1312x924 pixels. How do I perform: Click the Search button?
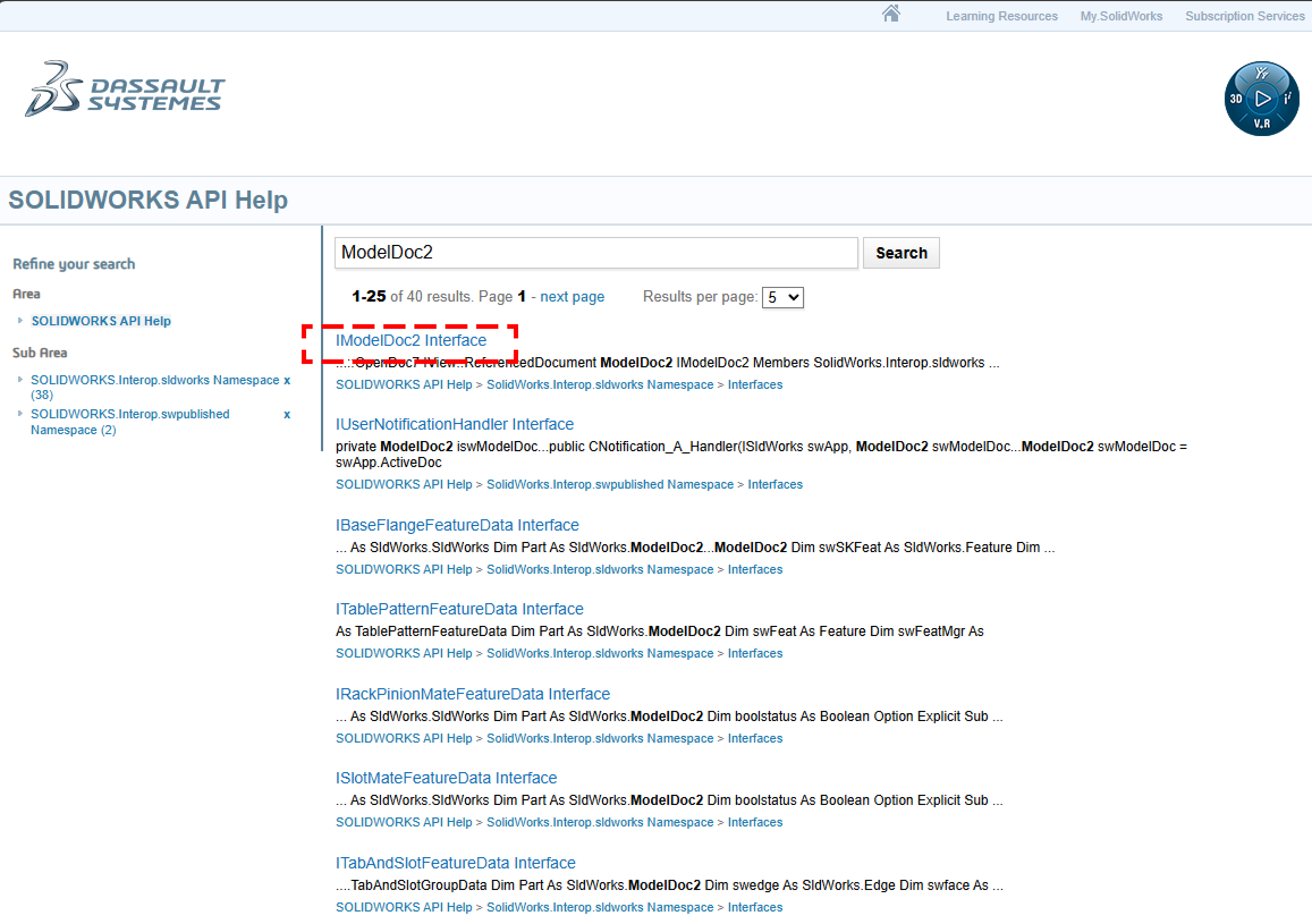click(900, 253)
